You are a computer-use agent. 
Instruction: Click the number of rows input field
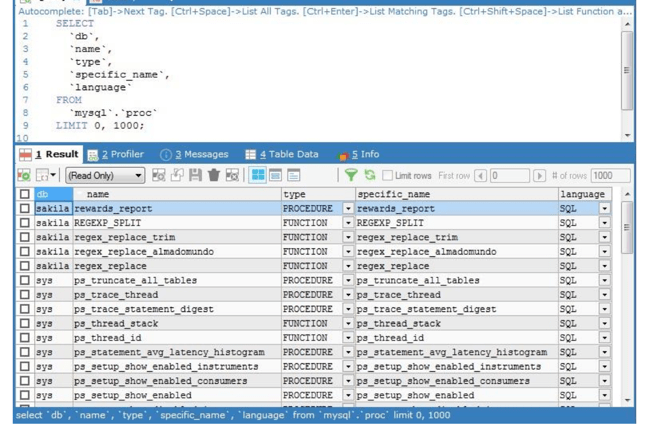click(610, 175)
